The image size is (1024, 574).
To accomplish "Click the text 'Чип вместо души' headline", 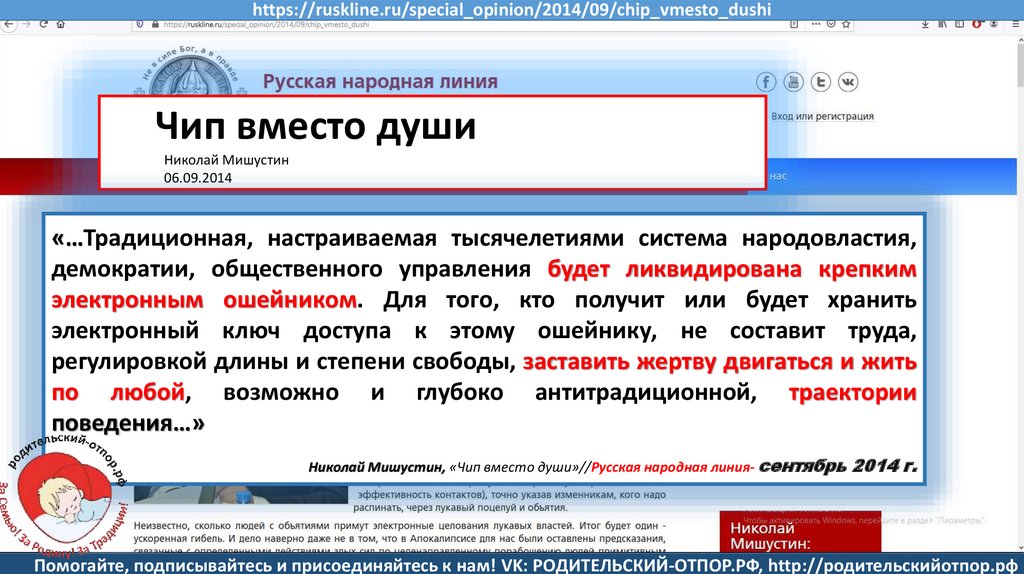I will pyautogui.click(x=315, y=125).
